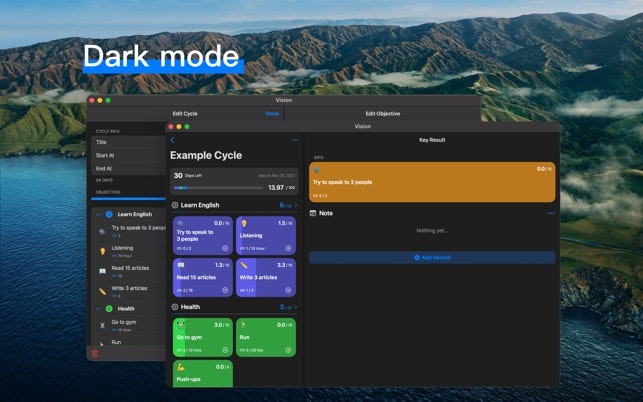Select Read 15 articles row in Edit Cycle list
This screenshot has height=402, width=643.
pos(129,271)
